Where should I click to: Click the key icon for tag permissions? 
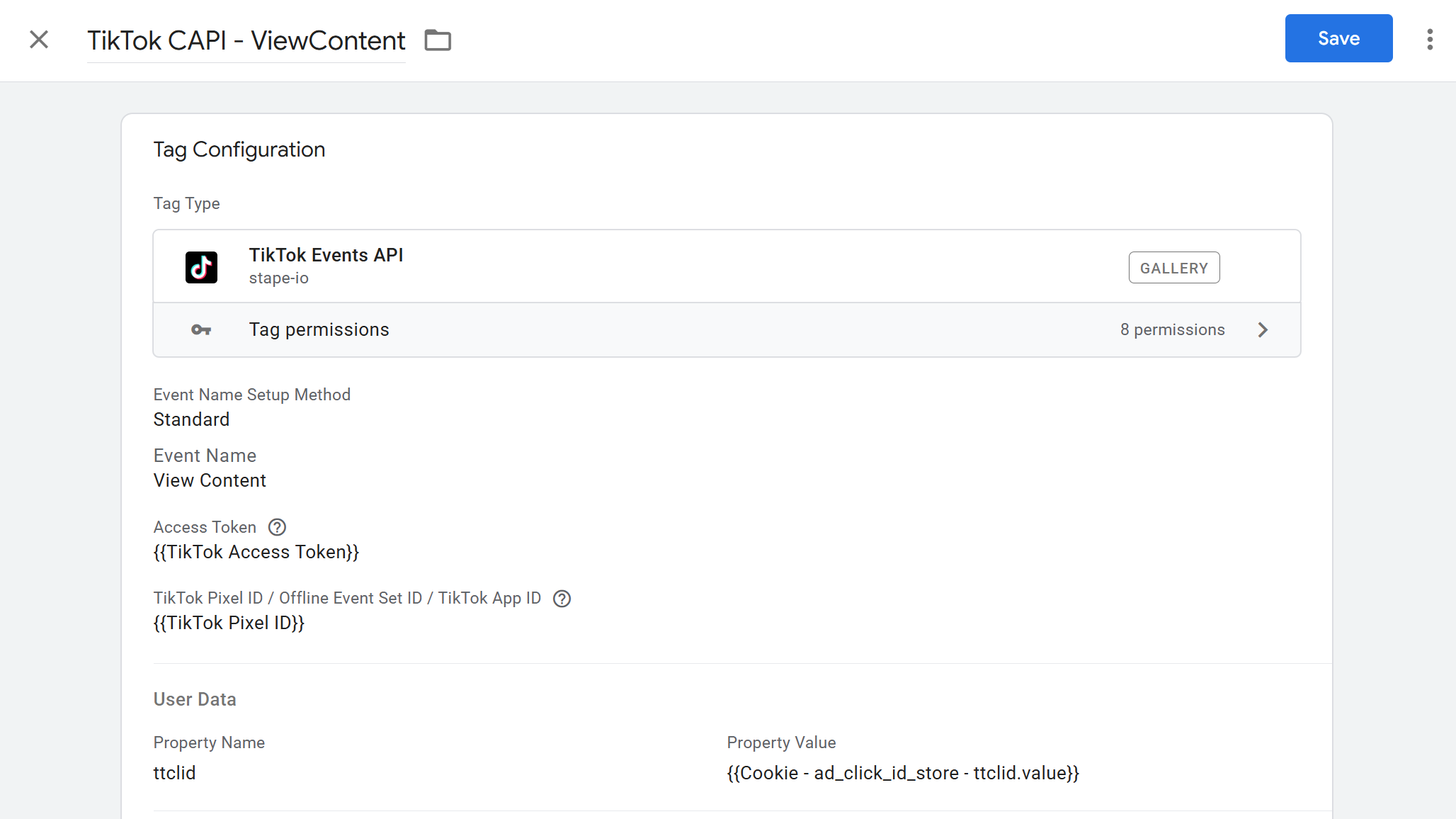pyautogui.click(x=201, y=330)
